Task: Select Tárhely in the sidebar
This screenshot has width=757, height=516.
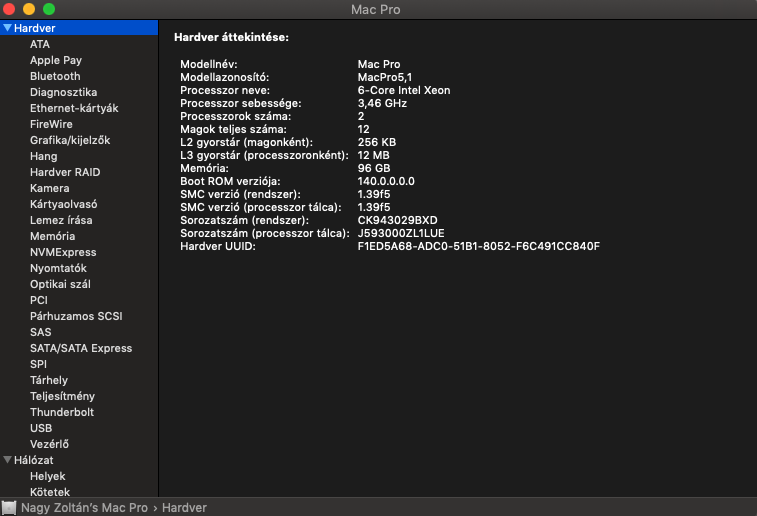Action: coord(49,380)
